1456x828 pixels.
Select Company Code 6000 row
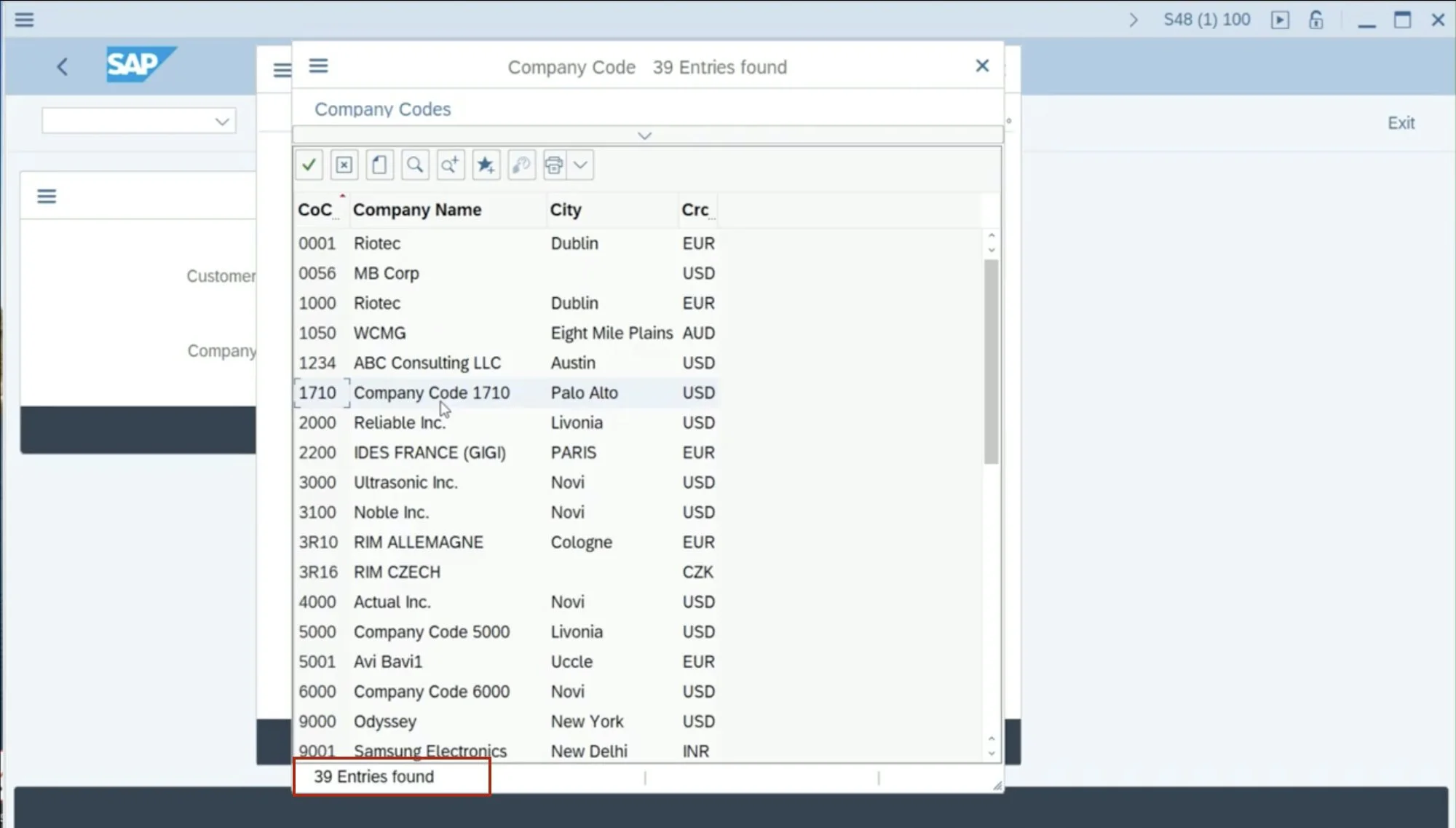pos(506,691)
